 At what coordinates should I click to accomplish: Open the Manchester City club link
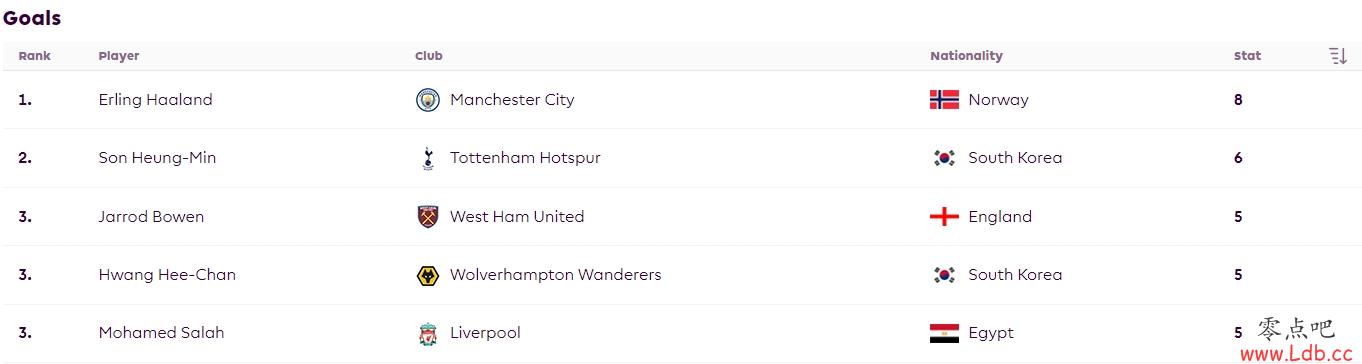click(x=512, y=100)
